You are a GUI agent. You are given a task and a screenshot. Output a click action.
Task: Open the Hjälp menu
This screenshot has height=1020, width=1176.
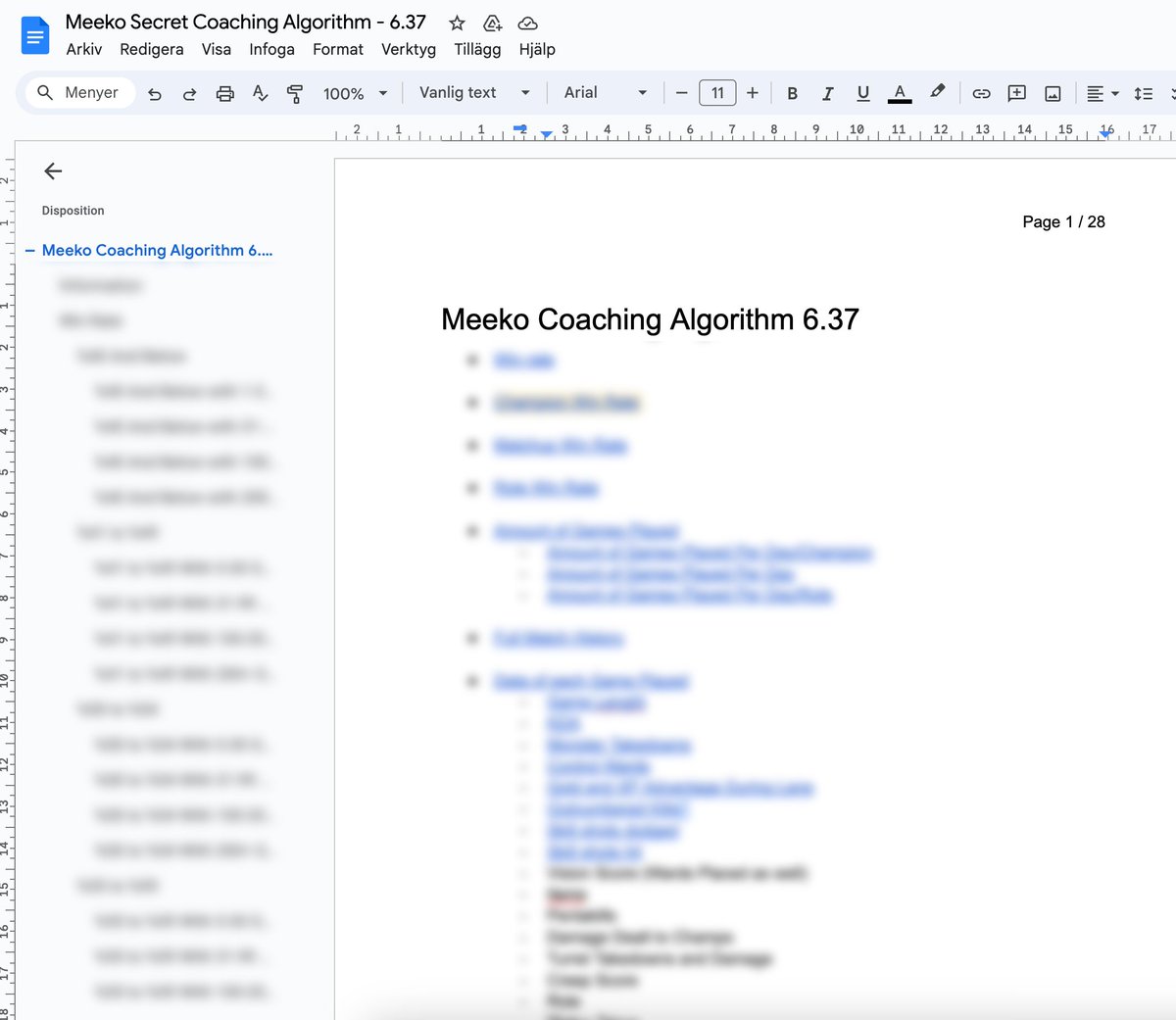(537, 49)
